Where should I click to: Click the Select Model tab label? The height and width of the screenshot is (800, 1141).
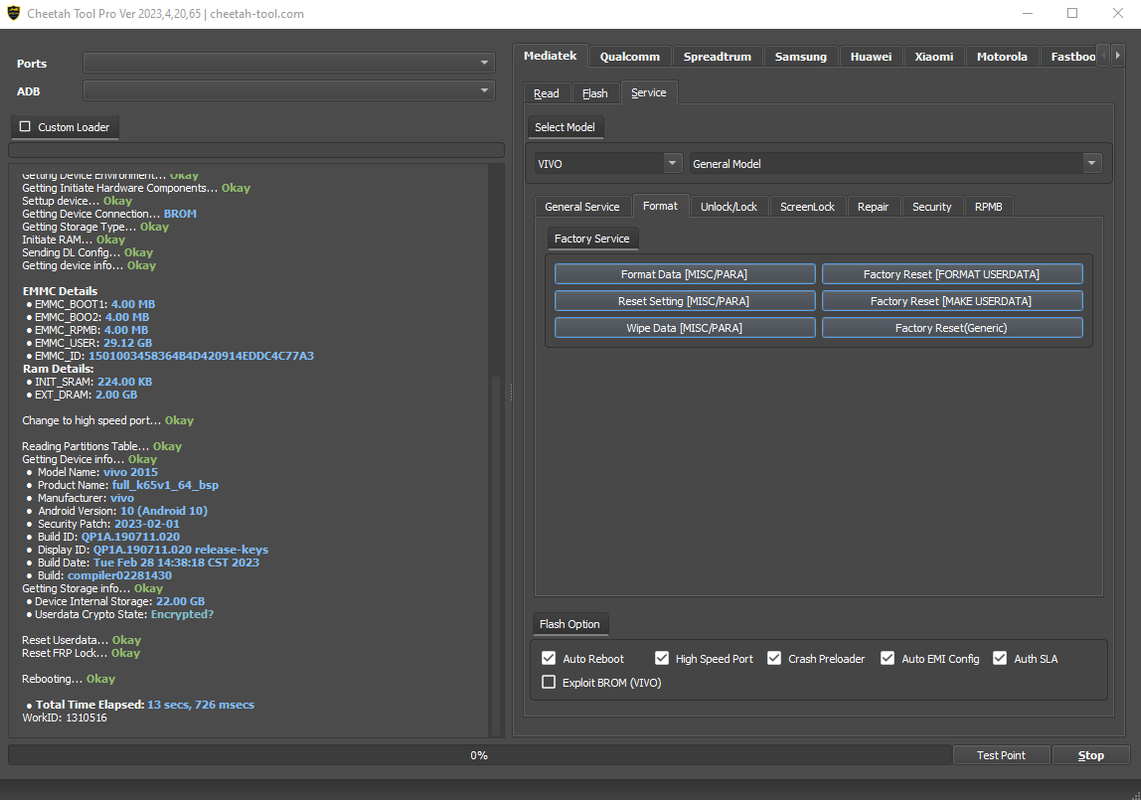[565, 127]
